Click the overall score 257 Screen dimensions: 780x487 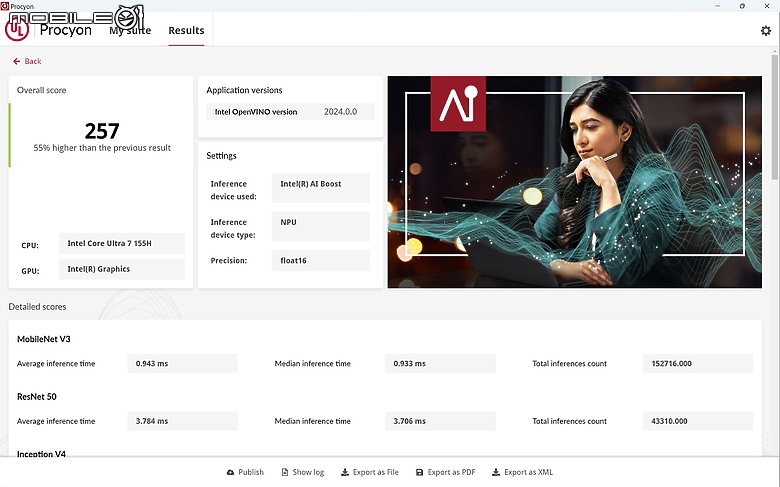(x=102, y=131)
